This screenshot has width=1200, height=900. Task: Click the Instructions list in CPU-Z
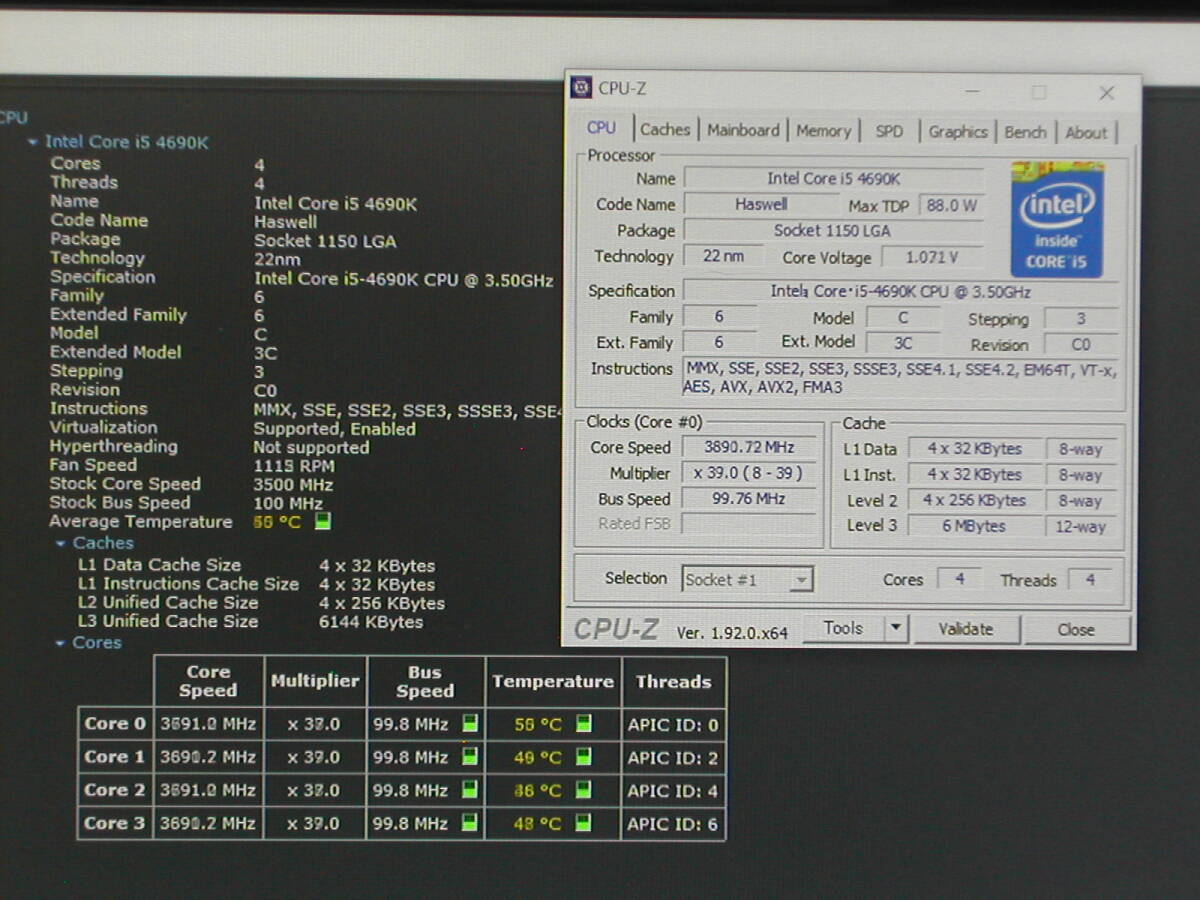click(900, 378)
